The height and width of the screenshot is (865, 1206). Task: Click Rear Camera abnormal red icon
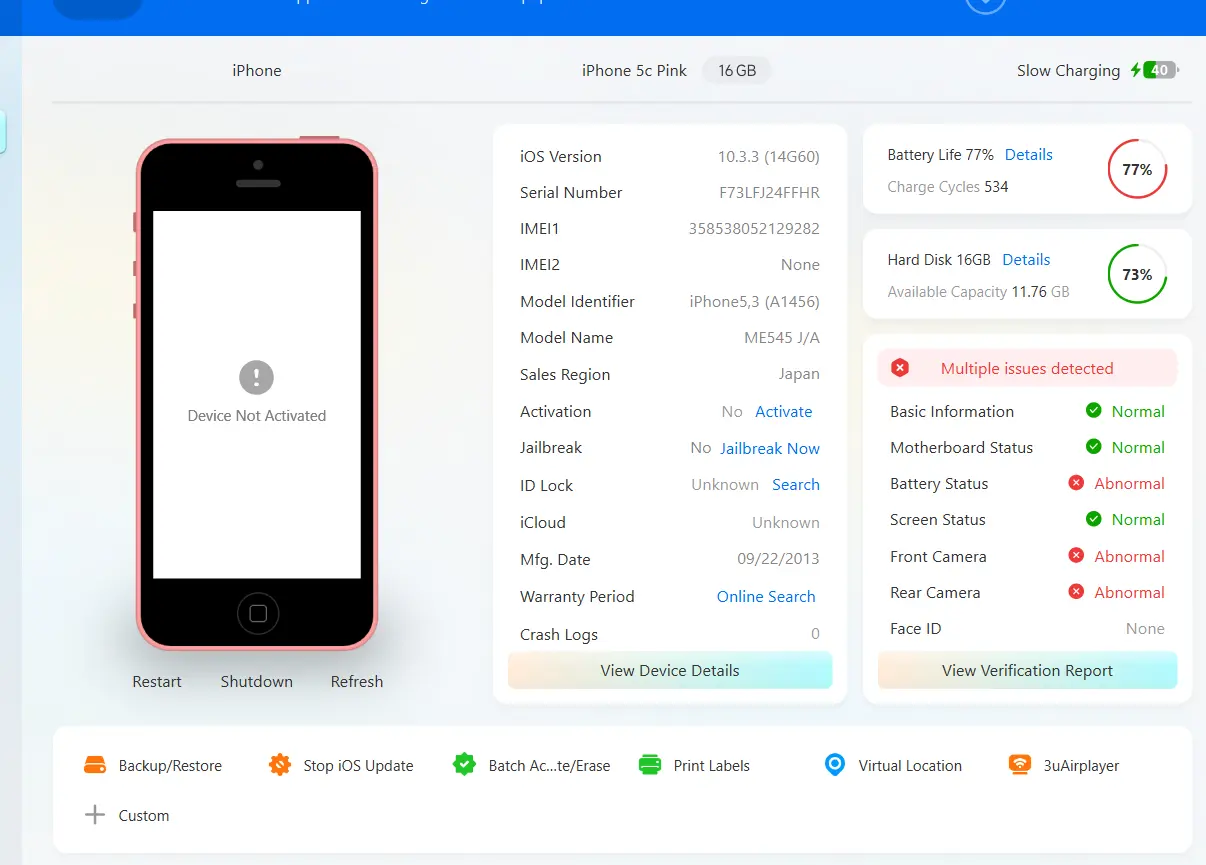tap(1076, 592)
